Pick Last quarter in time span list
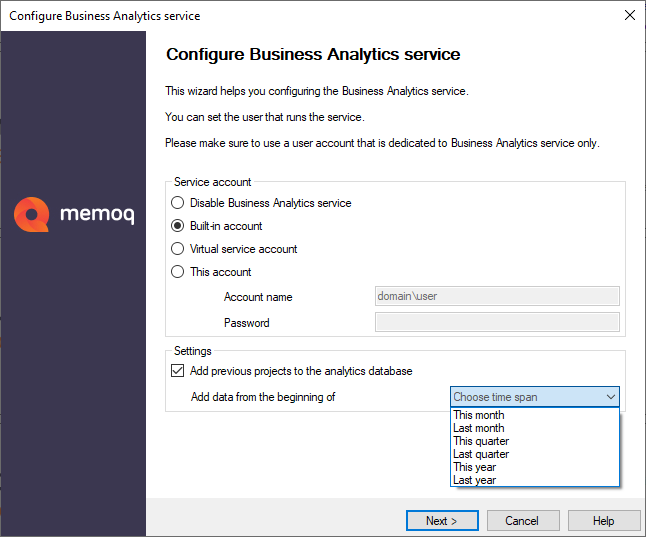 [481, 454]
